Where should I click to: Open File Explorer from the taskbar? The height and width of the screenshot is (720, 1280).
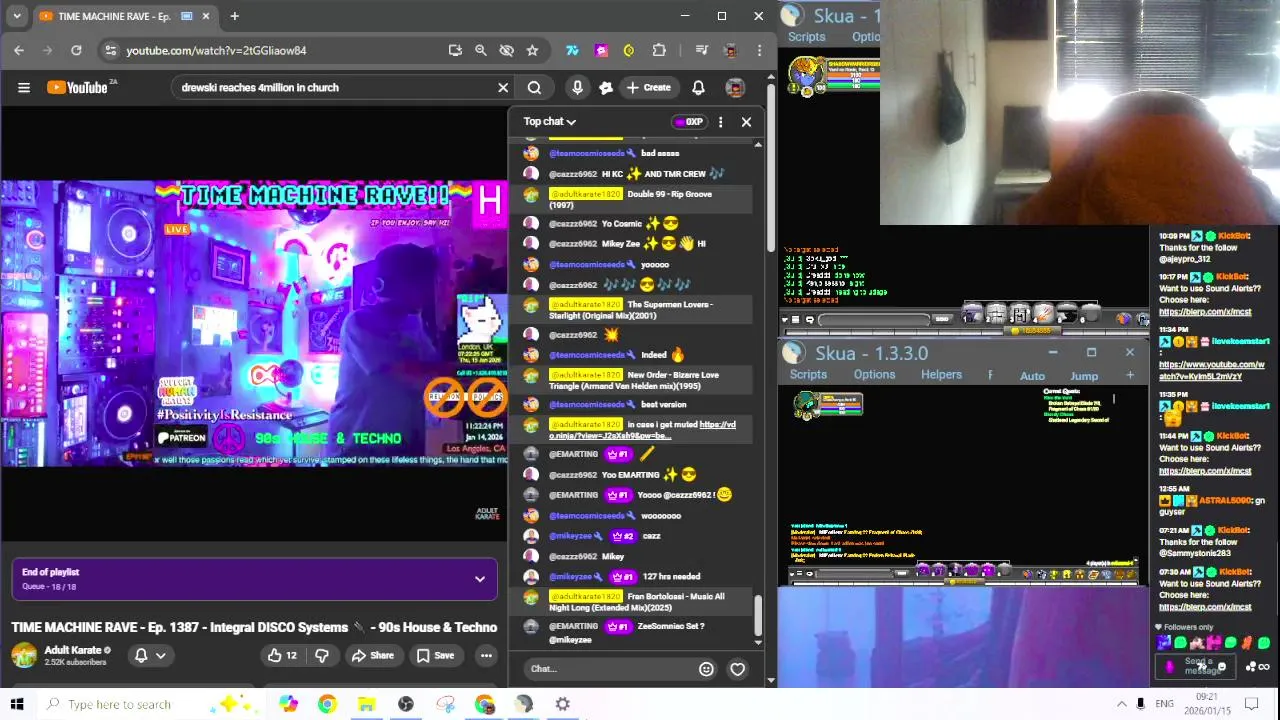coord(366,704)
